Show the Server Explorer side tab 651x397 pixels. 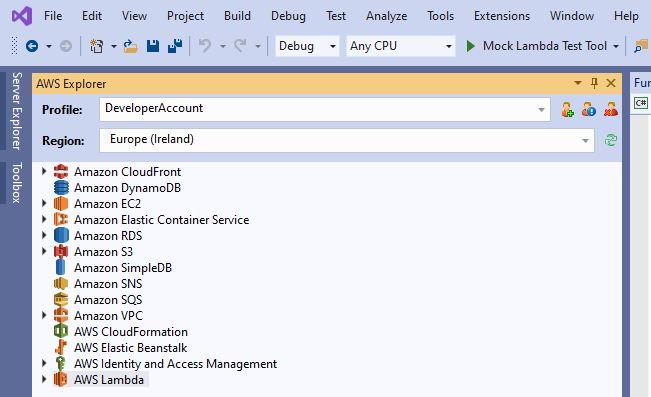click(16, 110)
